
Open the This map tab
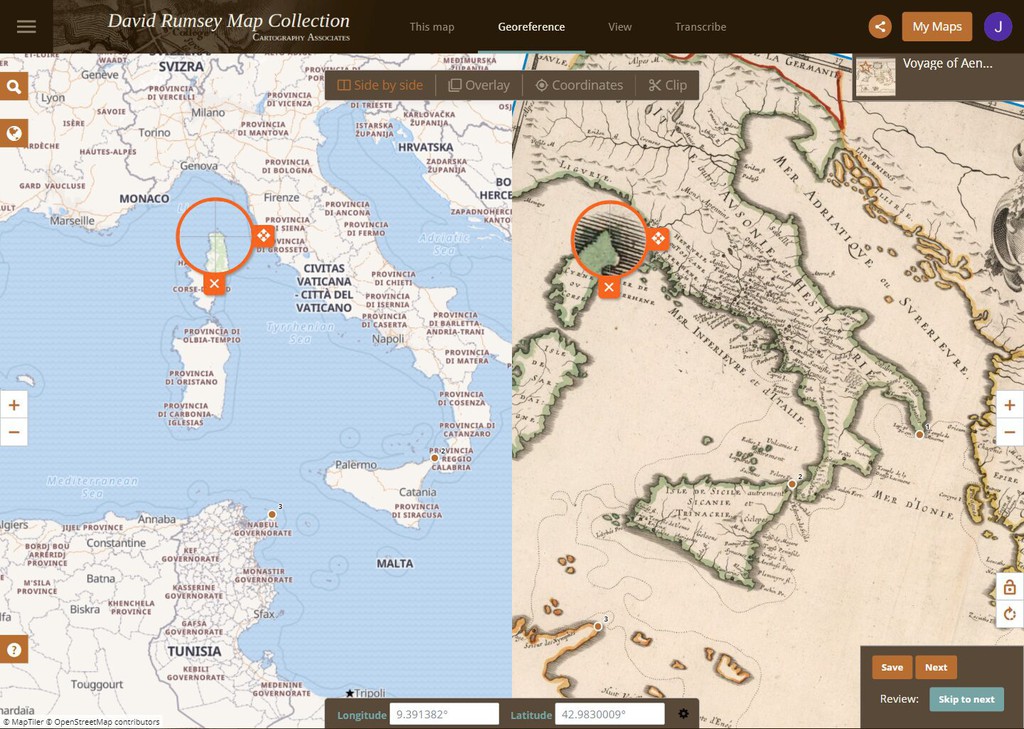click(432, 27)
